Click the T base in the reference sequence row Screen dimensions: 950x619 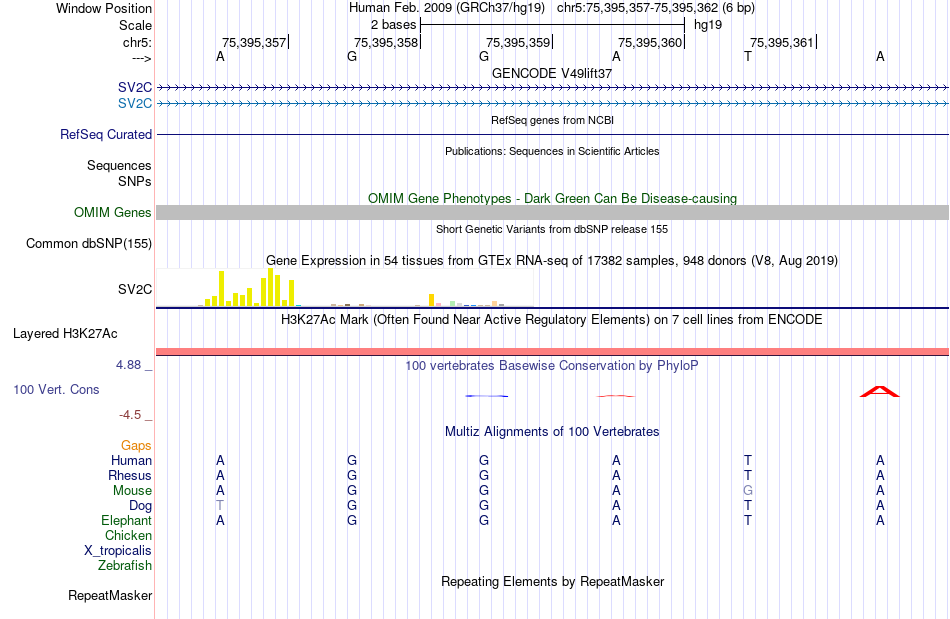pyautogui.click(x=748, y=56)
